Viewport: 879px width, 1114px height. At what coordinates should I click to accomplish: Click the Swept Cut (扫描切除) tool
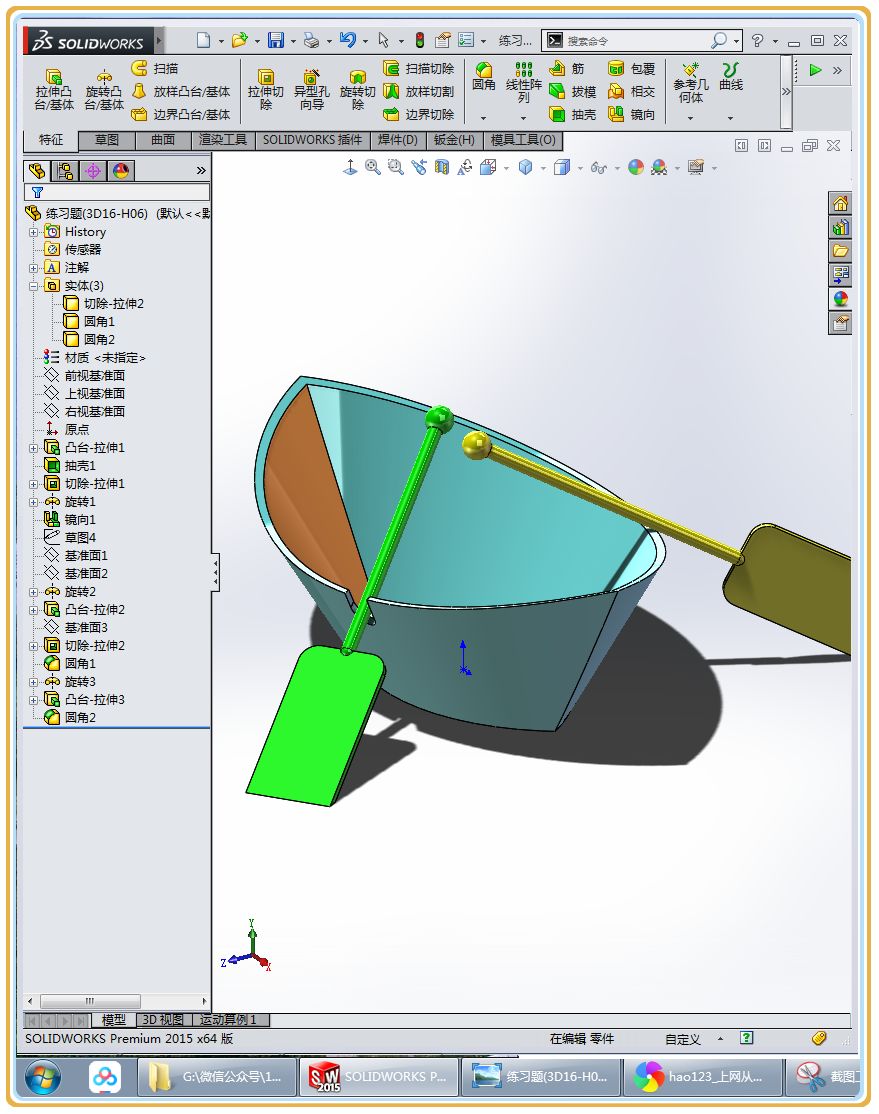point(419,68)
